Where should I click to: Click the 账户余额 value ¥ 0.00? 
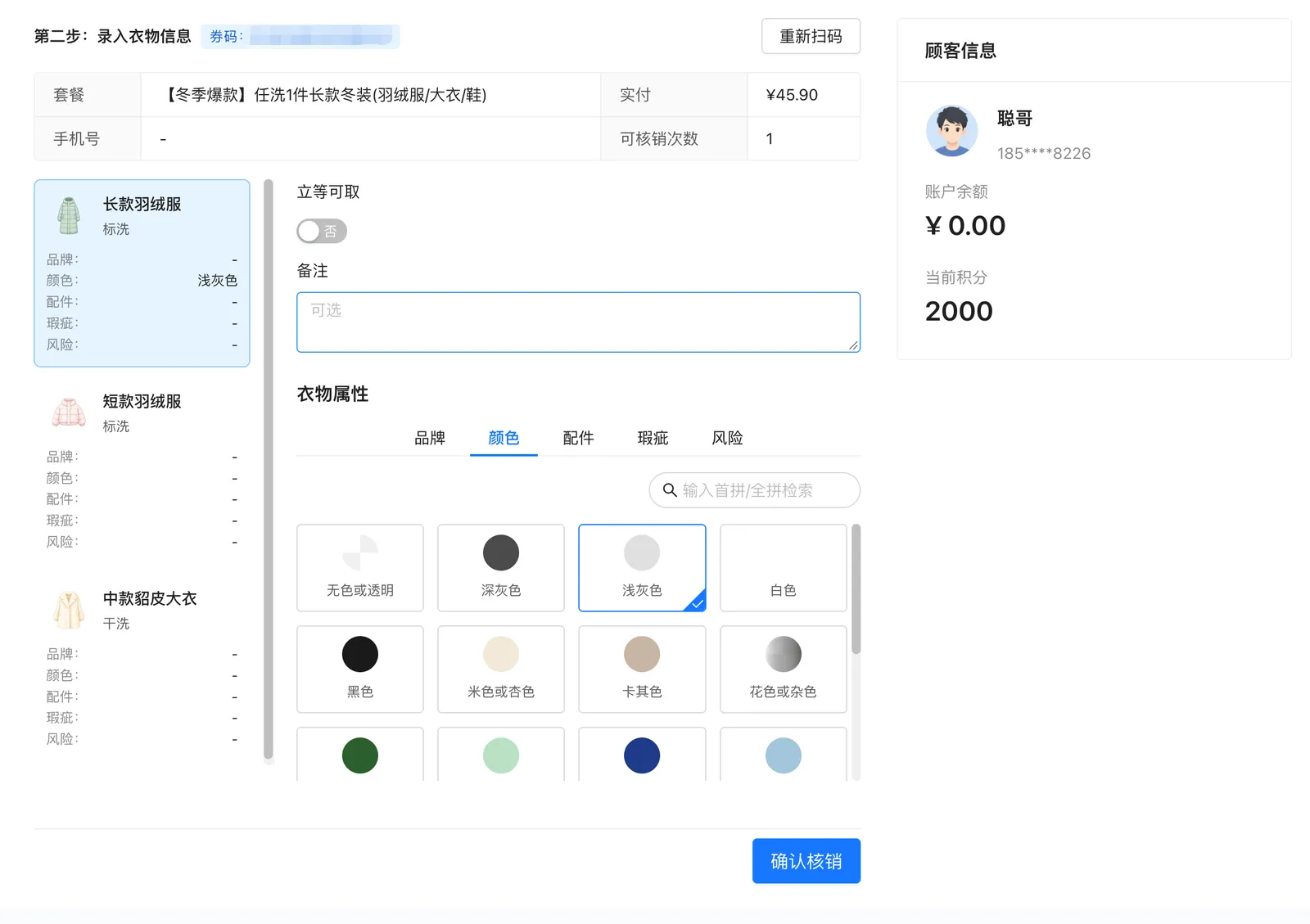(x=965, y=226)
